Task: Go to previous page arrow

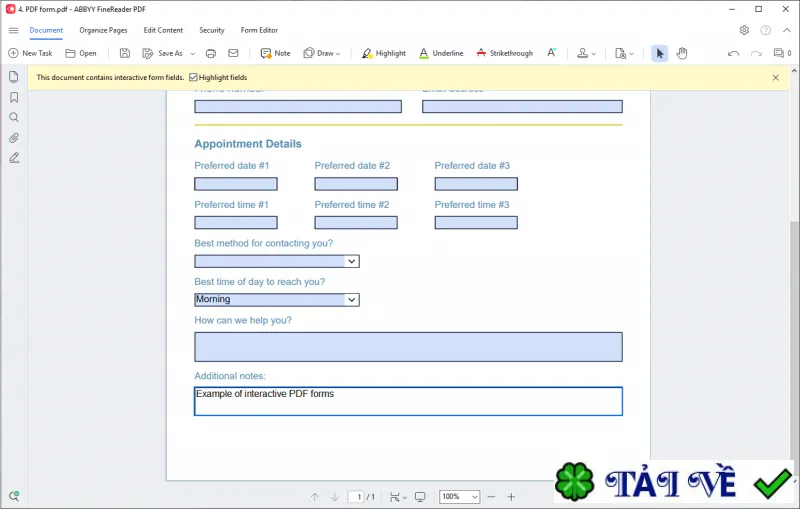Action: click(314, 497)
